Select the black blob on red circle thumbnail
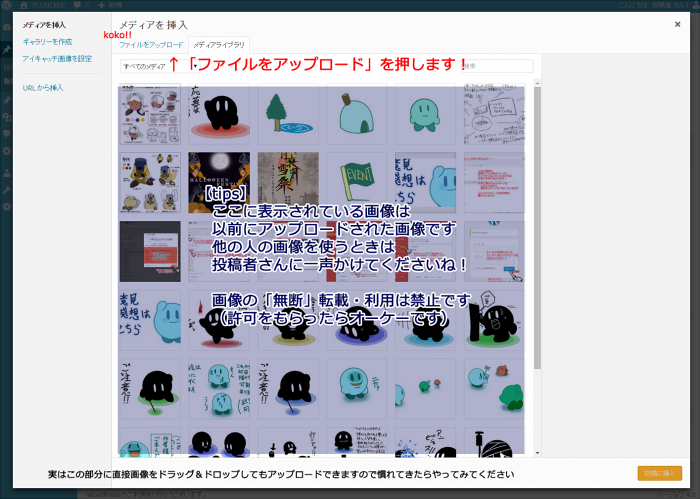Image resolution: width=700 pixels, height=499 pixels. (x=219, y=113)
